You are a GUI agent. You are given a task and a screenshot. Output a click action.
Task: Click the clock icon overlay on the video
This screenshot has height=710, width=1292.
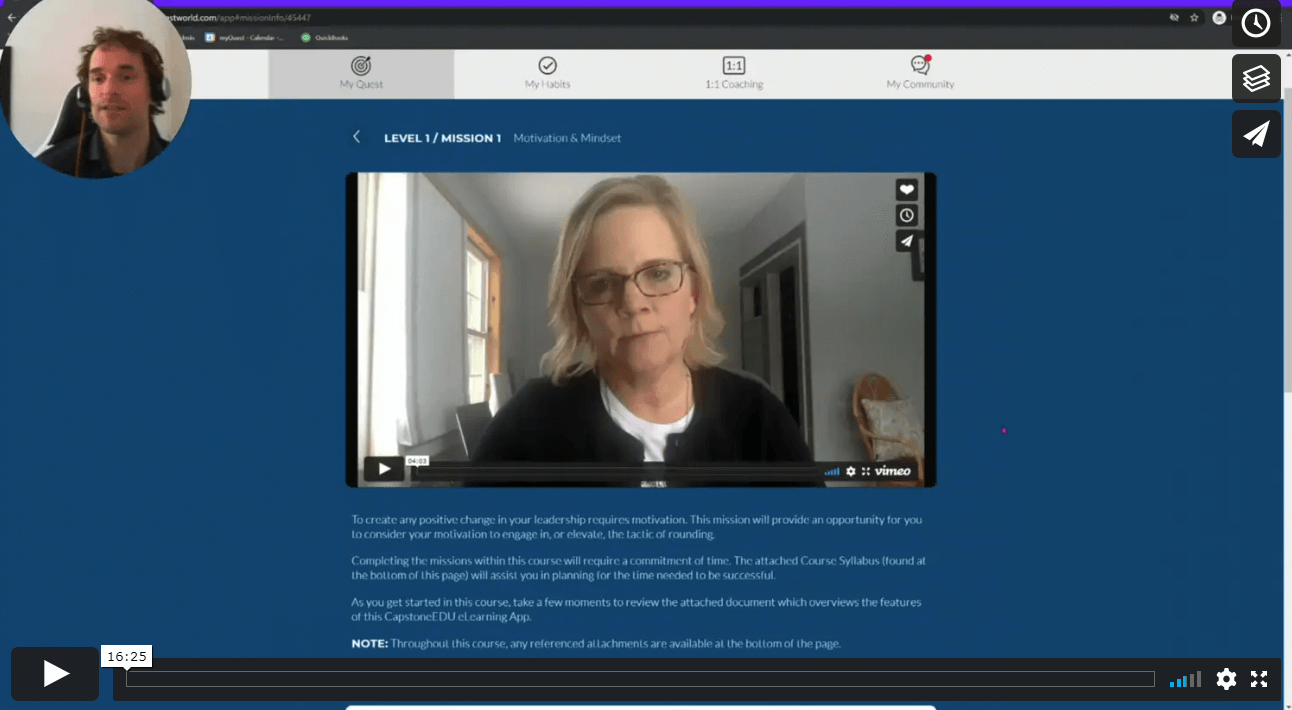[905, 214]
